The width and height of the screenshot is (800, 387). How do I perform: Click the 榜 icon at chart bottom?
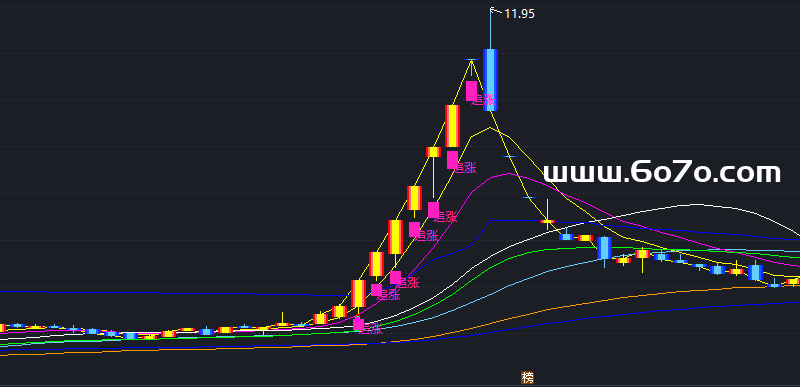[x=528, y=378]
